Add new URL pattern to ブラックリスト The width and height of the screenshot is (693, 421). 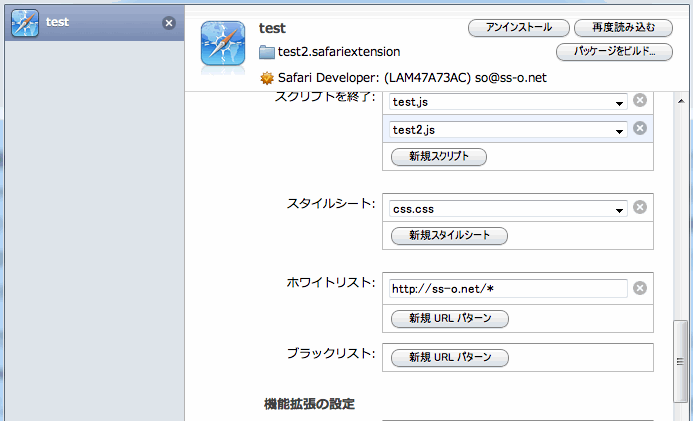click(449, 358)
